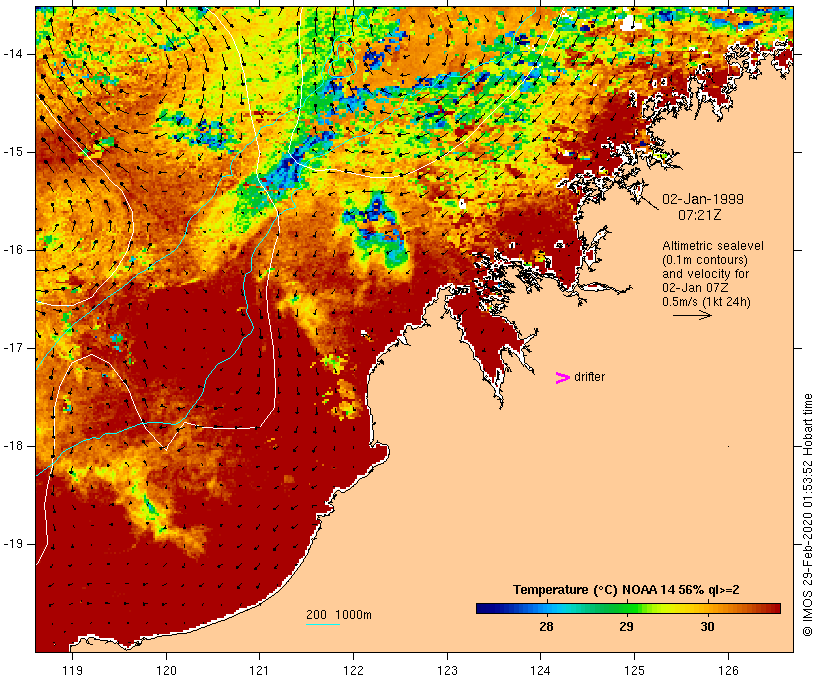Click the colorbar value label '30'
The height and width of the screenshot is (680, 820).
pyautogui.click(x=707, y=626)
